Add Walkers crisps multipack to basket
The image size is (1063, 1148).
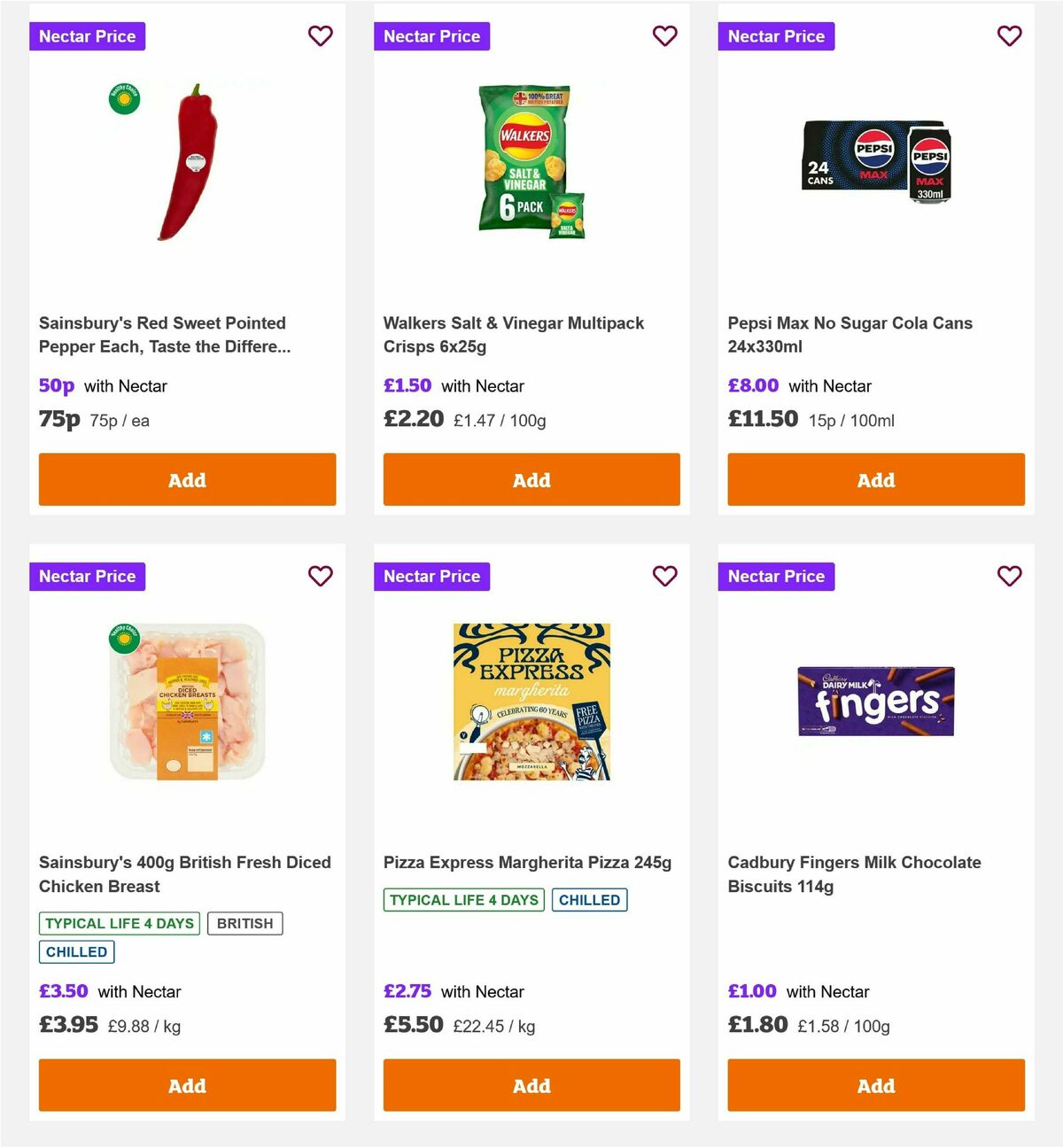click(x=531, y=479)
